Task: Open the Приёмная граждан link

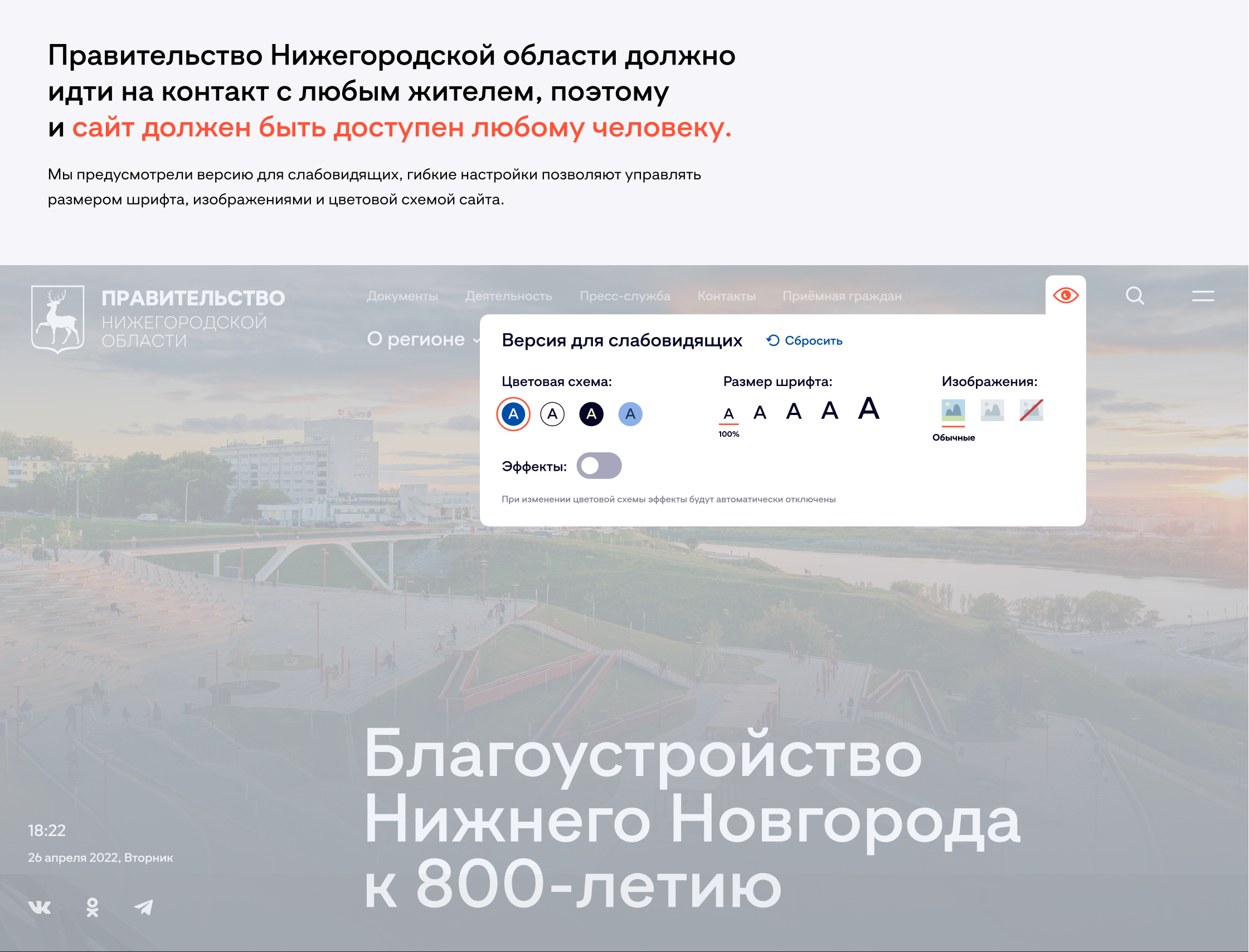Action: coord(842,296)
